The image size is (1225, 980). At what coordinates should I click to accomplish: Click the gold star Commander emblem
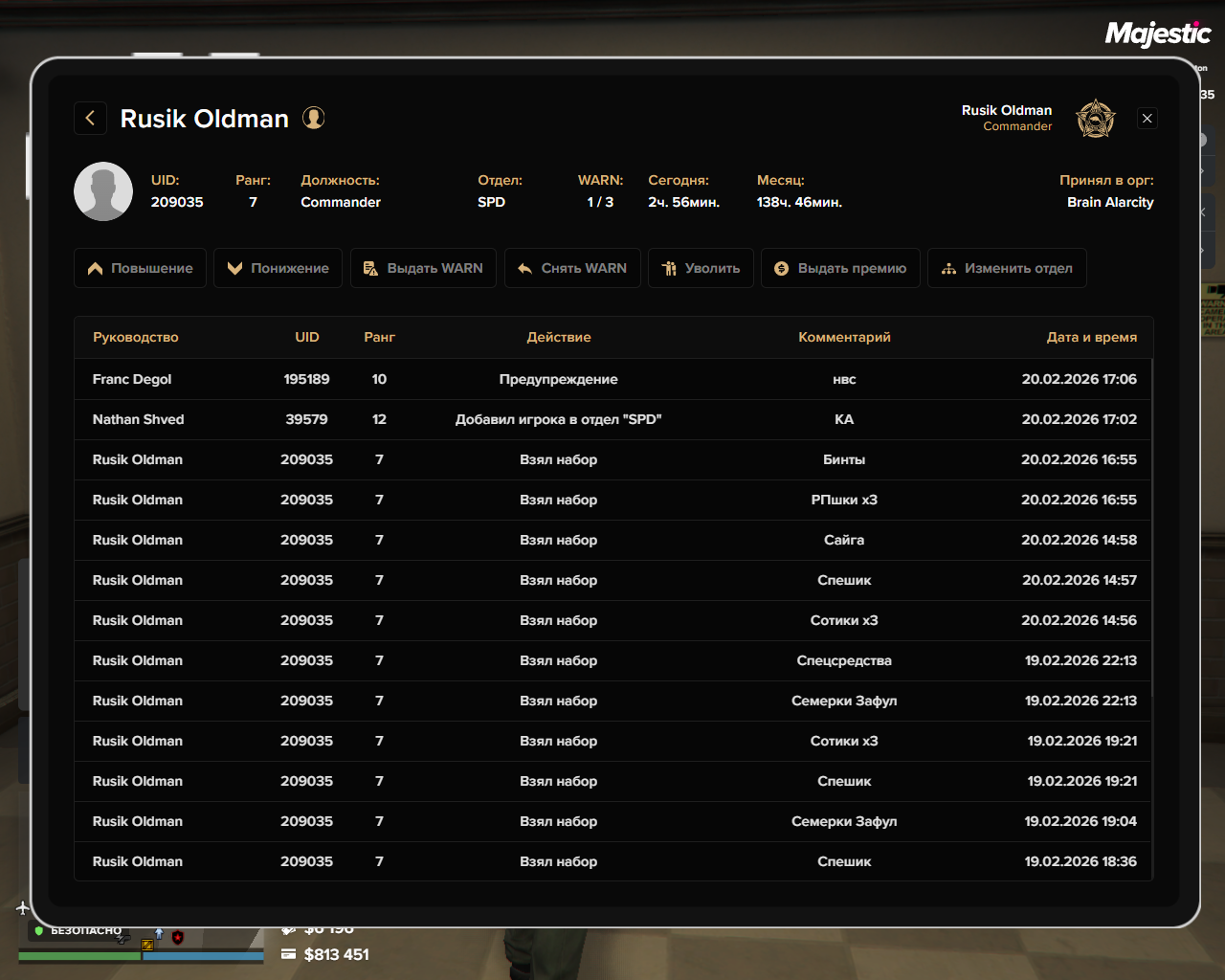[1095, 119]
